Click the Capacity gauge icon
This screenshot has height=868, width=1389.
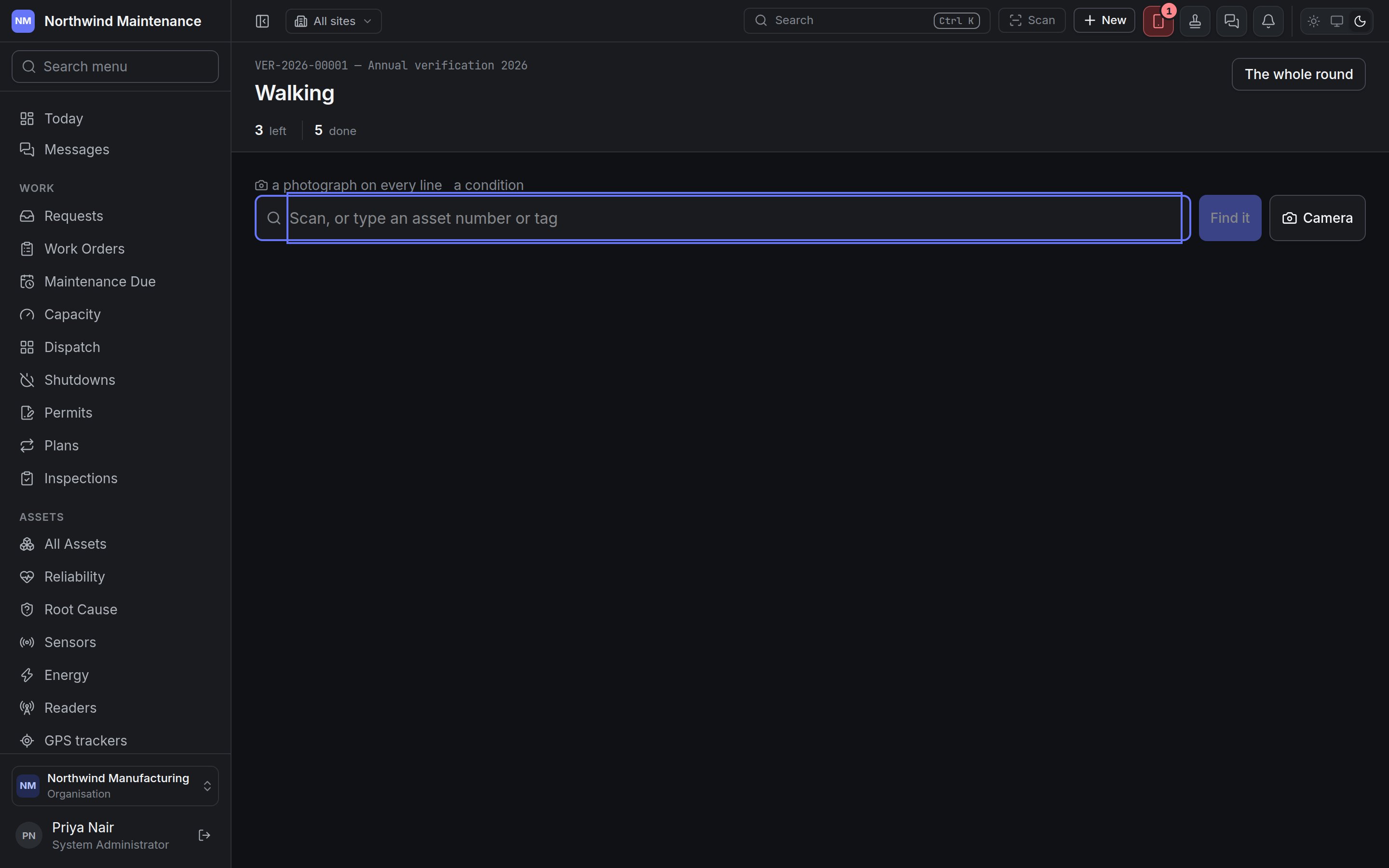27,314
